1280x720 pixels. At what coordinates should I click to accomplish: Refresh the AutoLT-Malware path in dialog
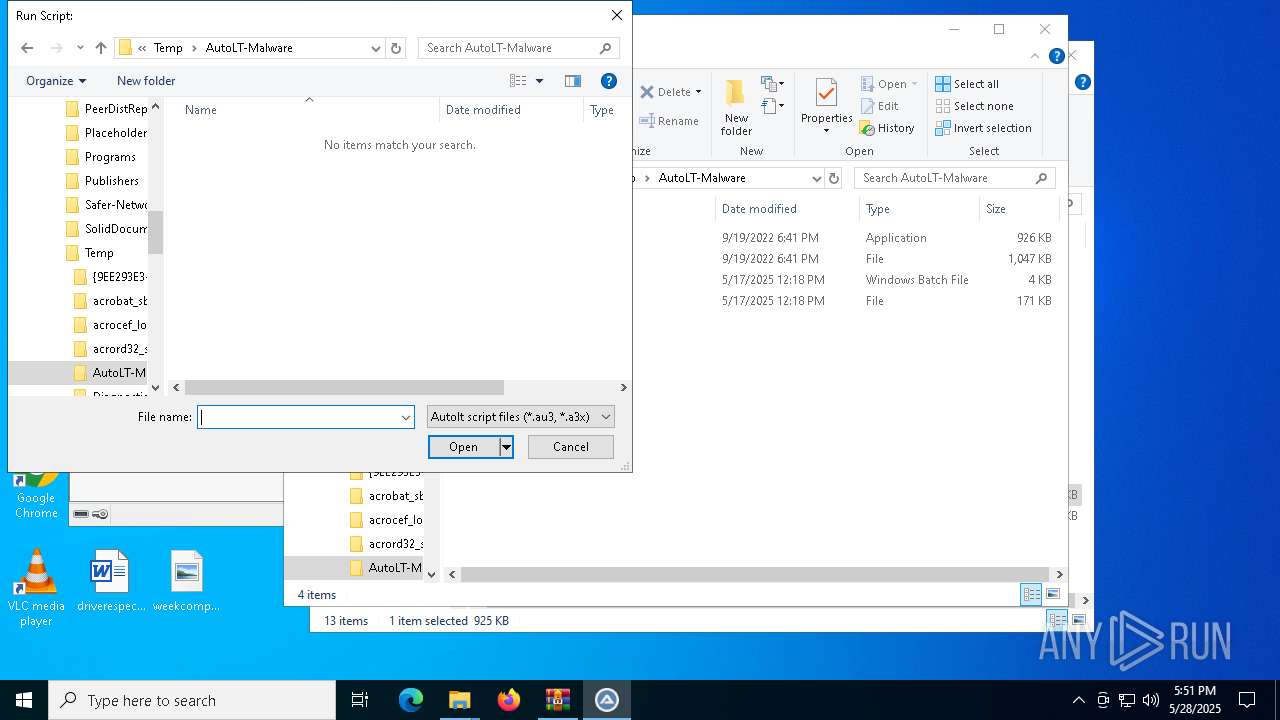(396, 48)
